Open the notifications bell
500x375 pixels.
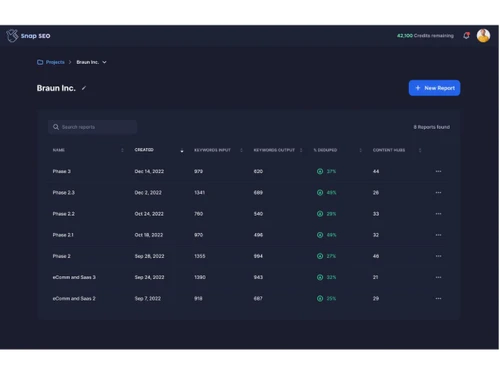(x=466, y=35)
